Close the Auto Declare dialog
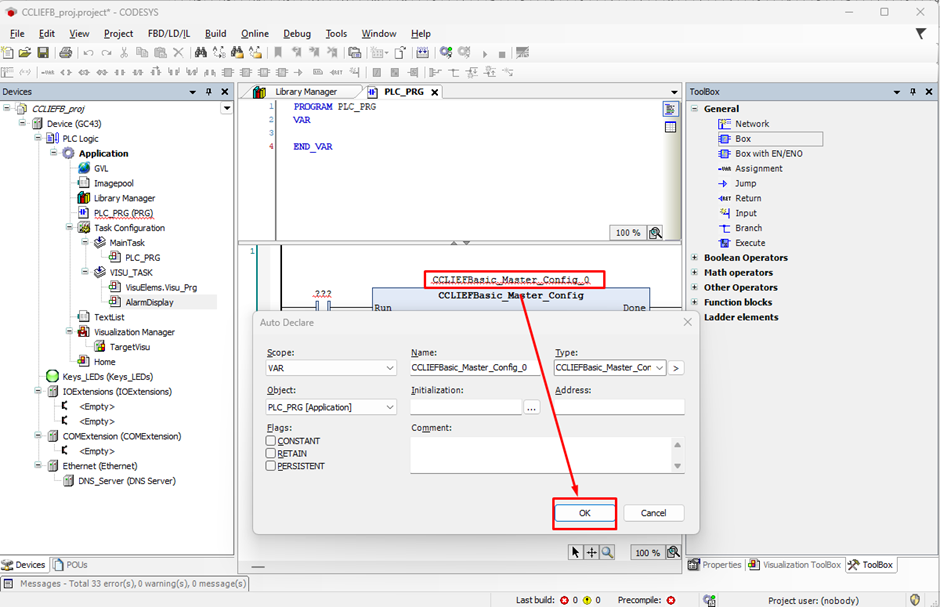The width and height of the screenshot is (940, 607). pos(688,322)
